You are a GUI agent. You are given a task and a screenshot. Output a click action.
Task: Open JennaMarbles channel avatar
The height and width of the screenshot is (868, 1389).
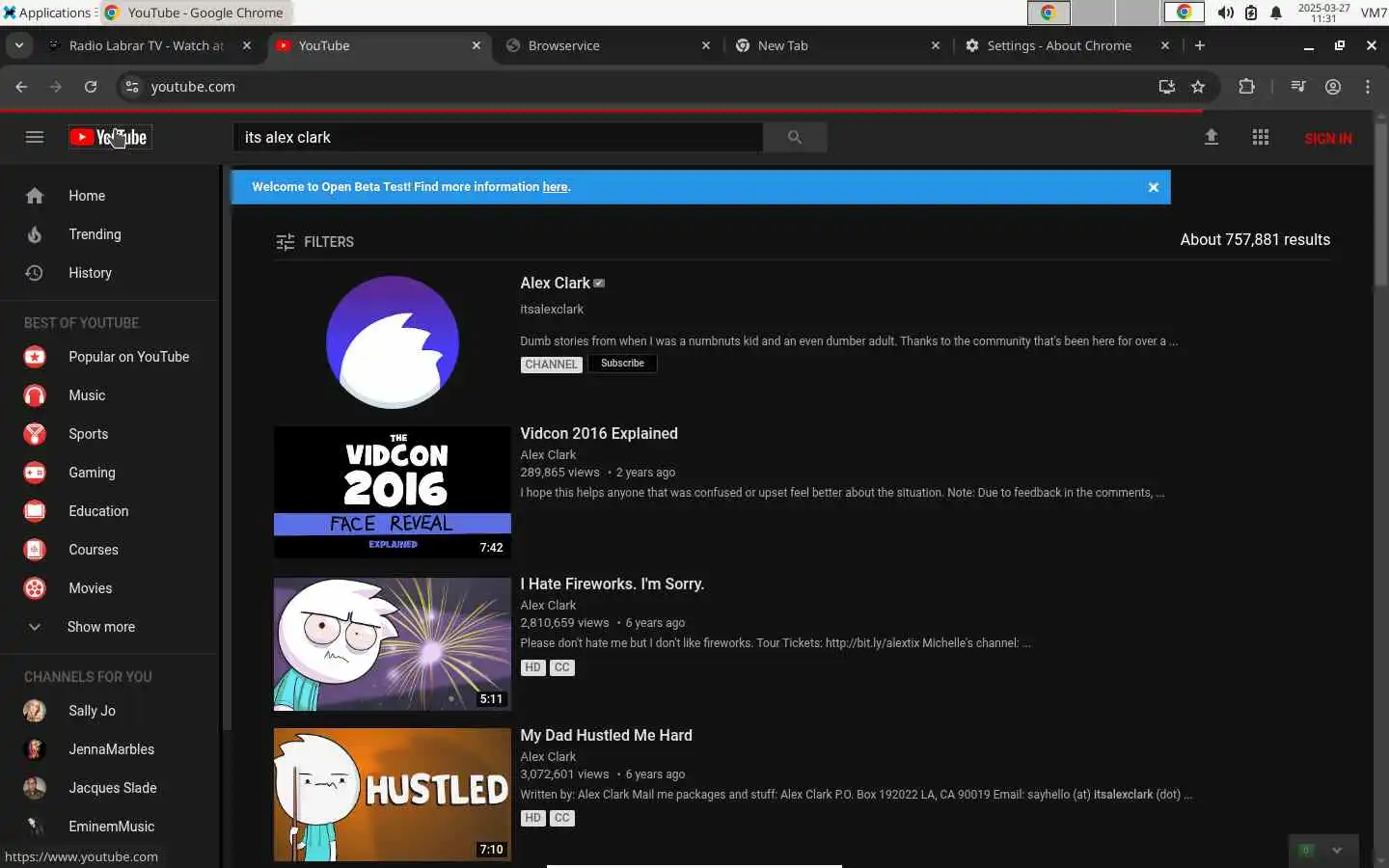[35, 749]
